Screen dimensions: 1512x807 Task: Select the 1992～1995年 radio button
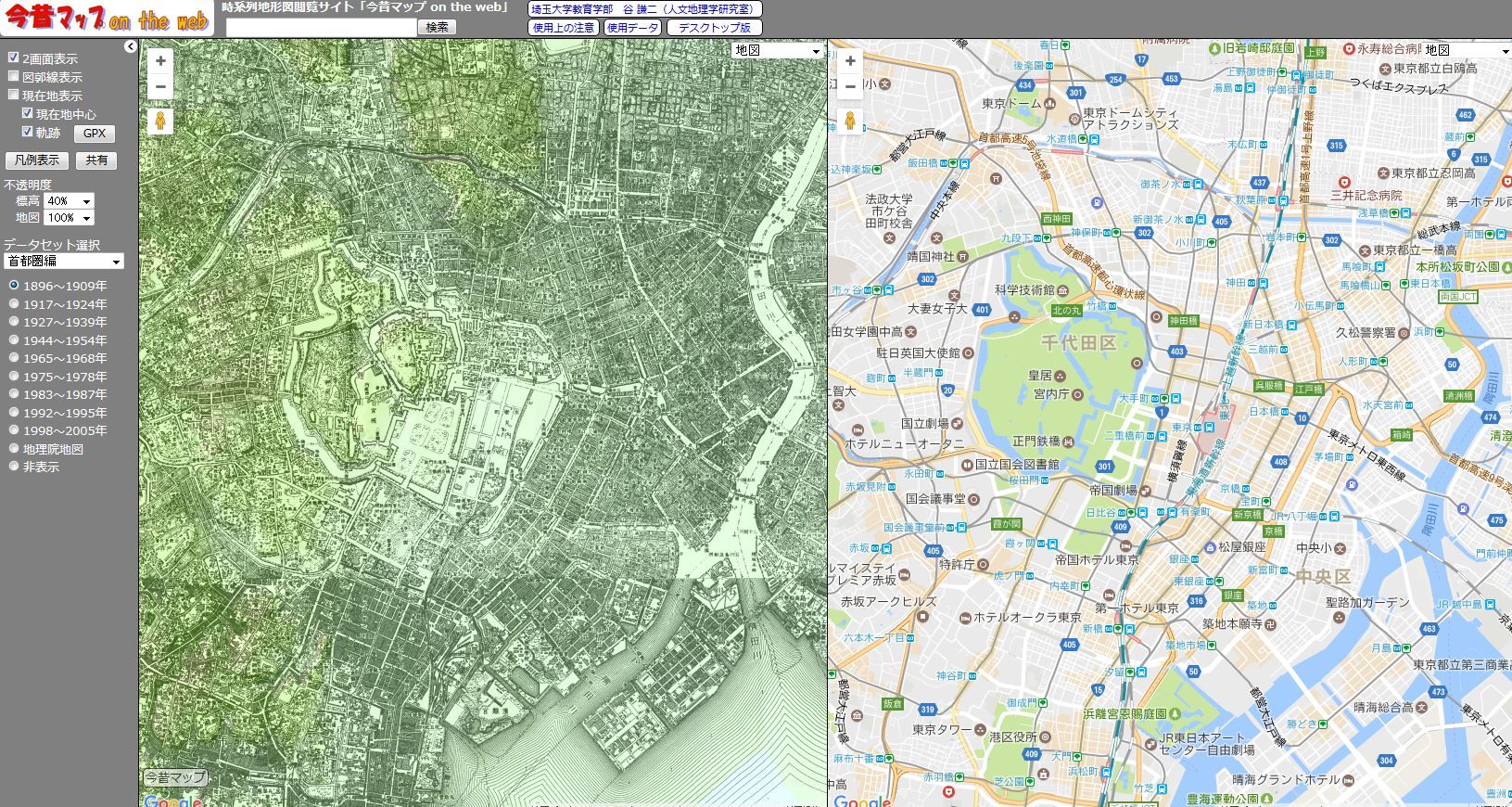(x=14, y=412)
